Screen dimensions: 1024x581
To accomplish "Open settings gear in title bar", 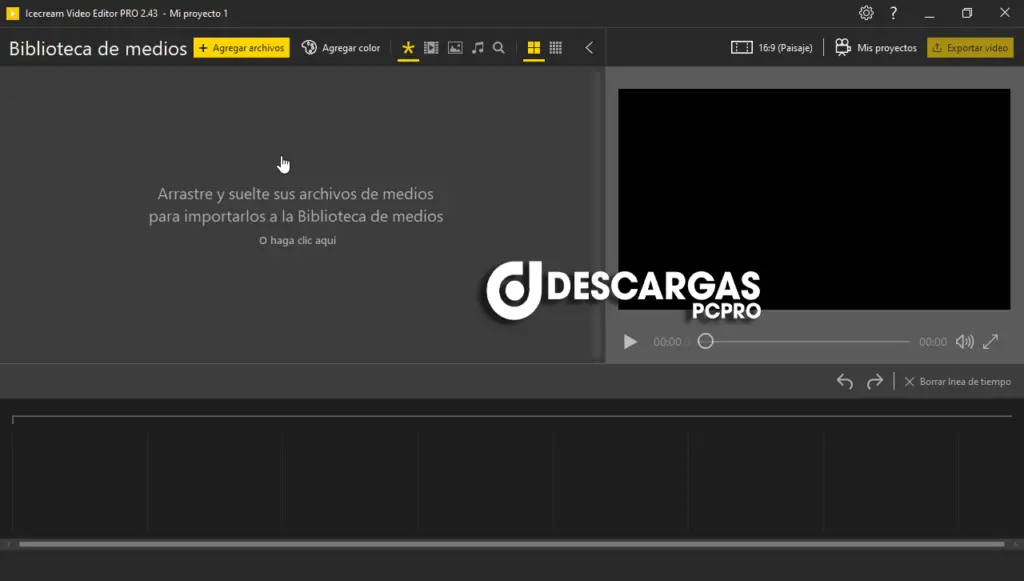I will click(x=866, y=13).
